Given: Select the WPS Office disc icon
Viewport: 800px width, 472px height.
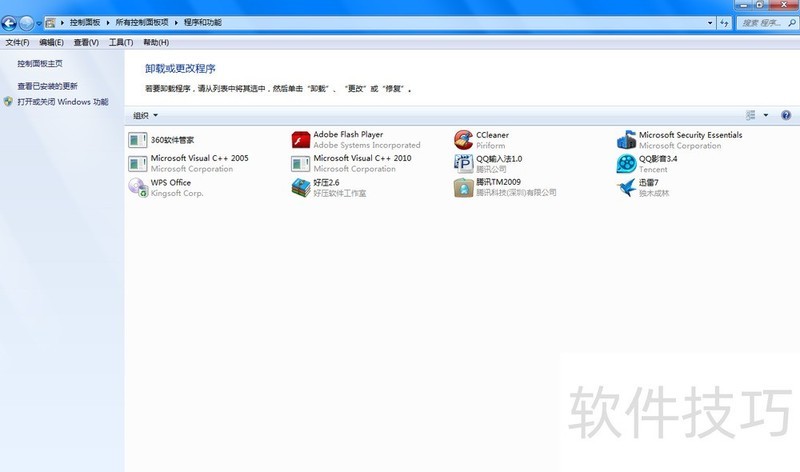Looking at the screenshot, I should (138, 187).
